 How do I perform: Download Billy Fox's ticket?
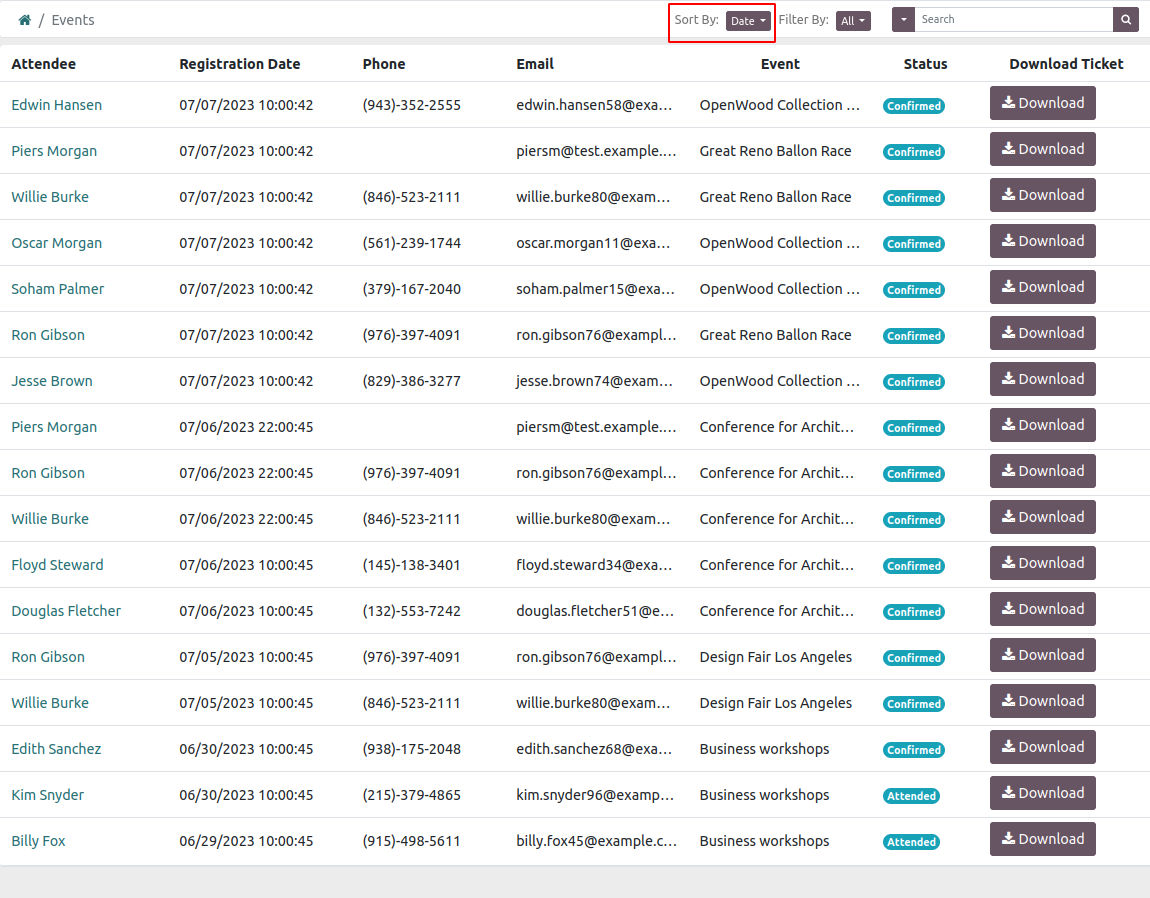(x=1043, y=839)
